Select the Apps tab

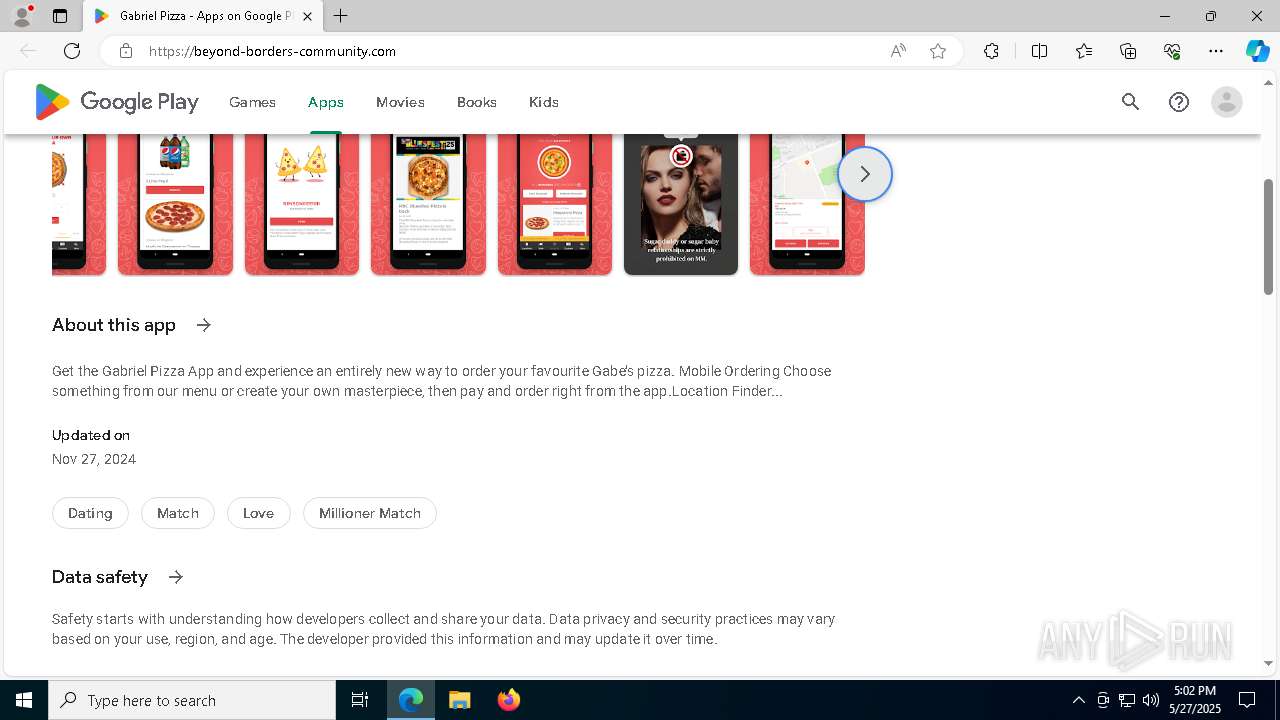326,102
